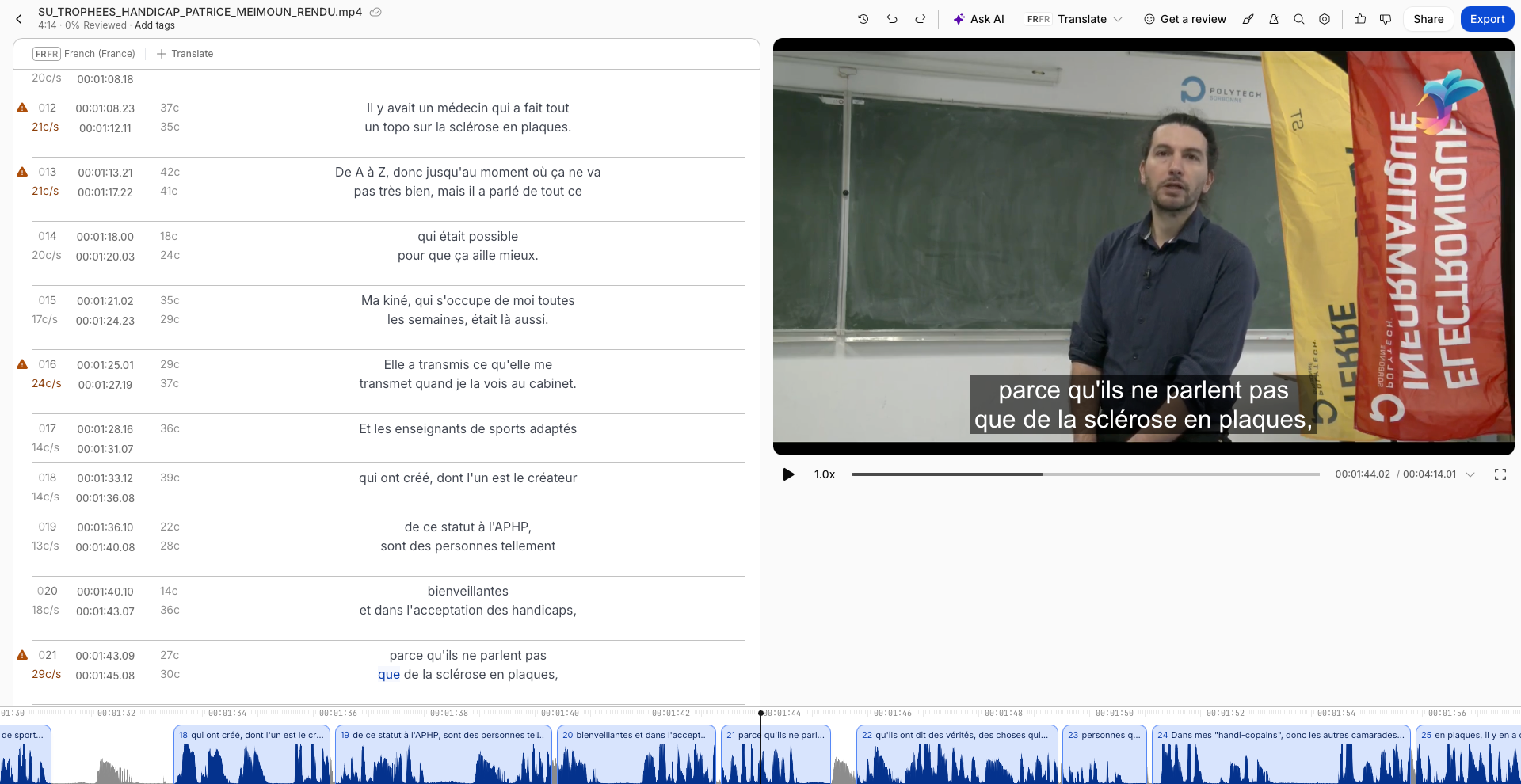This screenshot has width=1521, height=784.
Task: Click the redo arrow
Action: click(x=921, y=19)
